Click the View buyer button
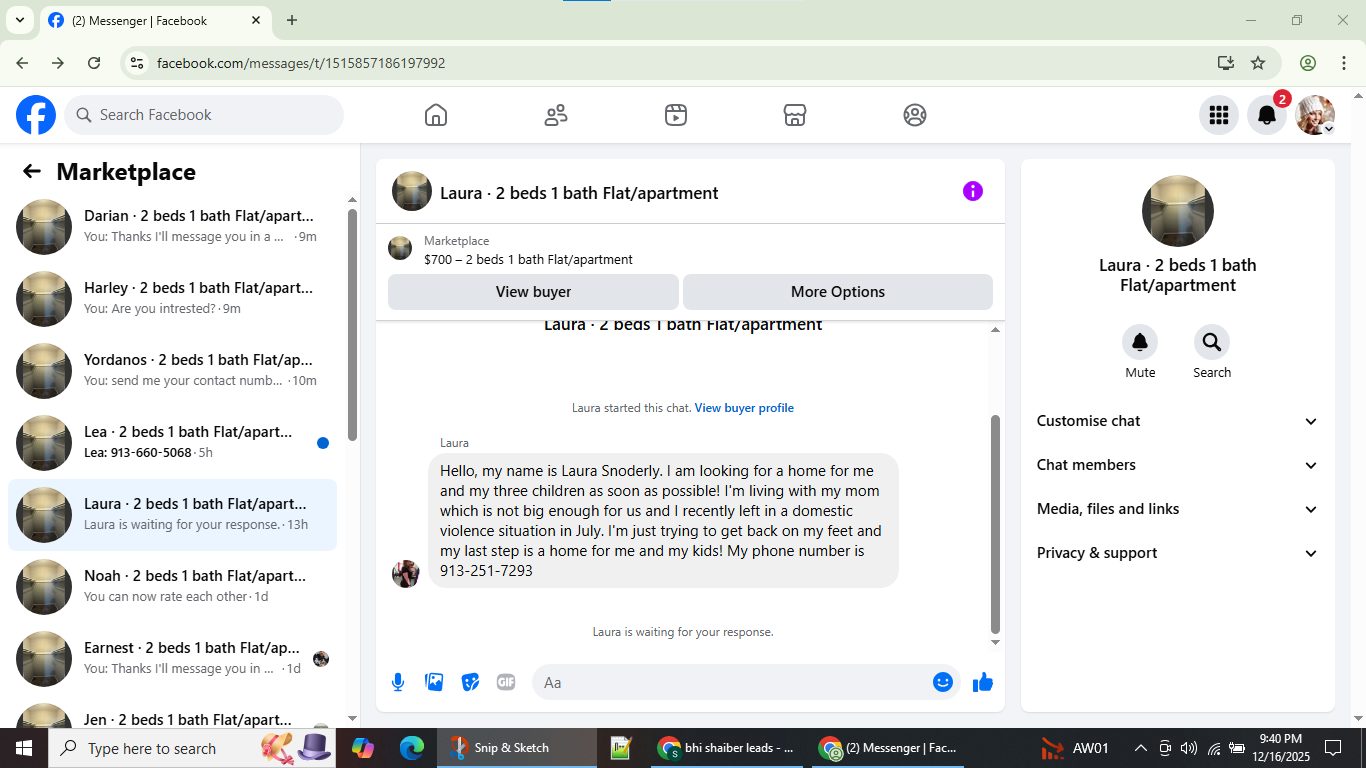Image resolution: width=1366 pixels, height=768 pixels. click(x=533, y=292)
